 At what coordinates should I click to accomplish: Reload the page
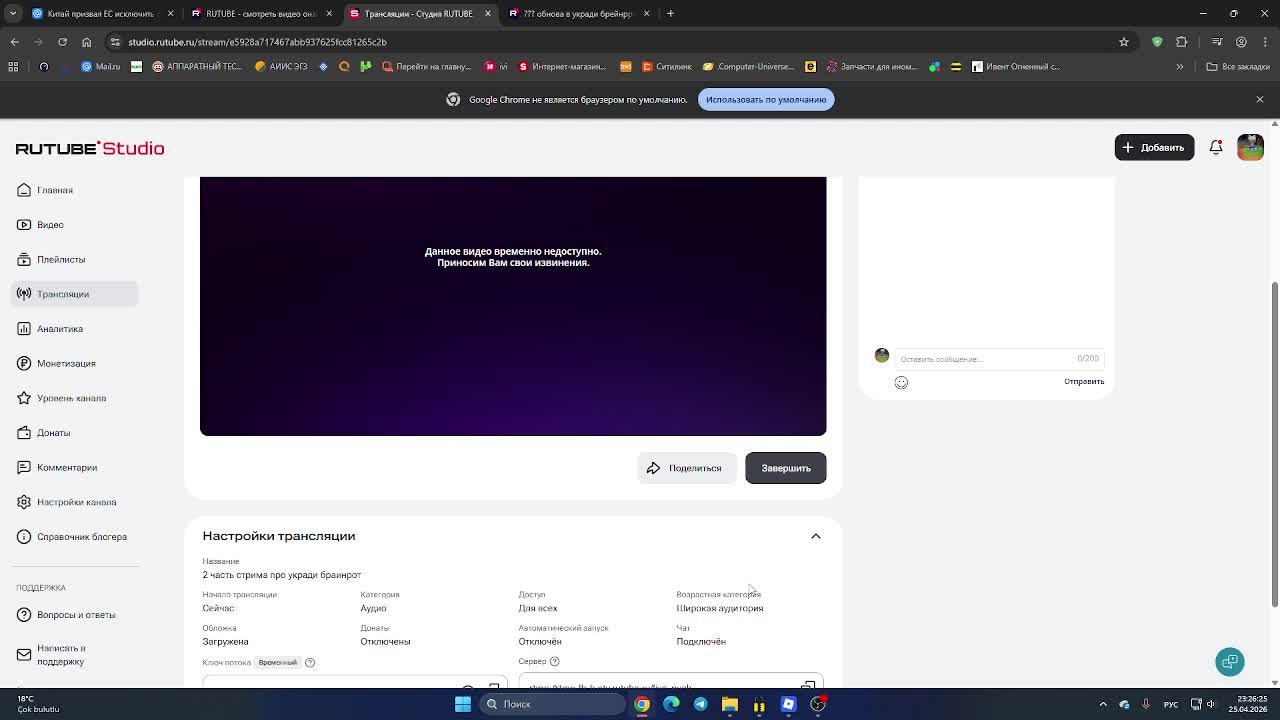(62, 42)
